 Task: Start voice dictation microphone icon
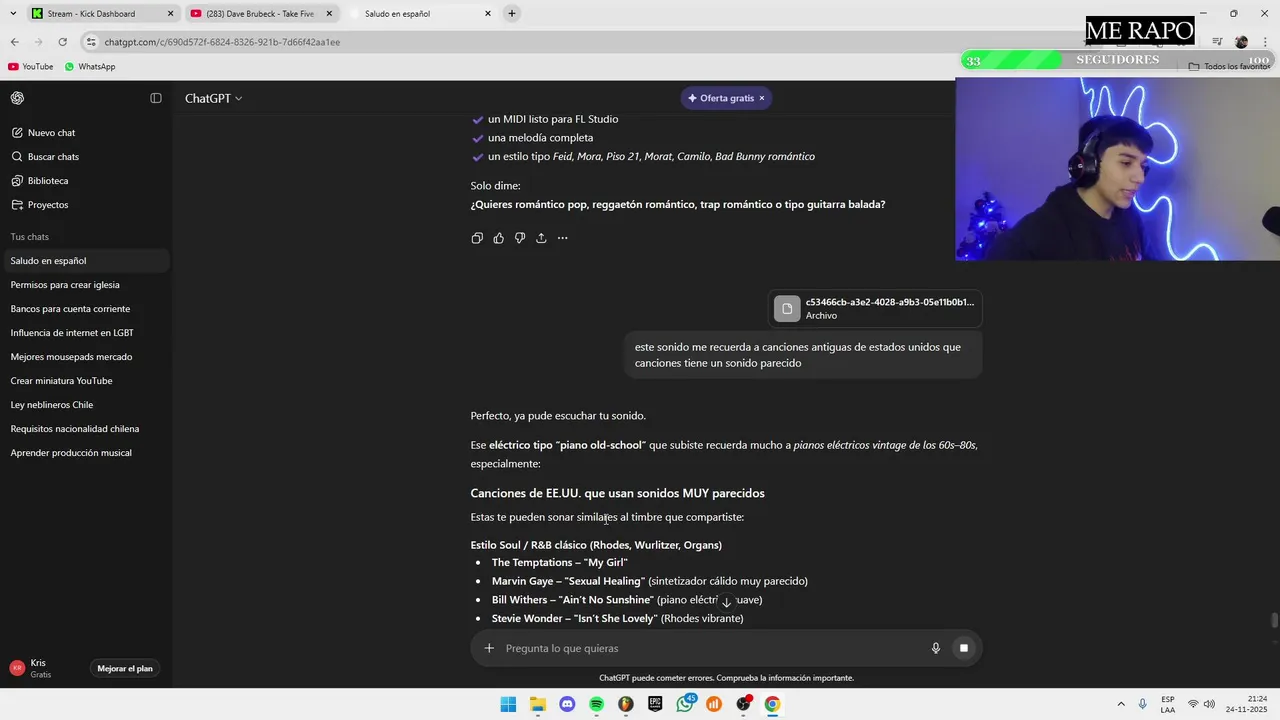click(936, 648)
